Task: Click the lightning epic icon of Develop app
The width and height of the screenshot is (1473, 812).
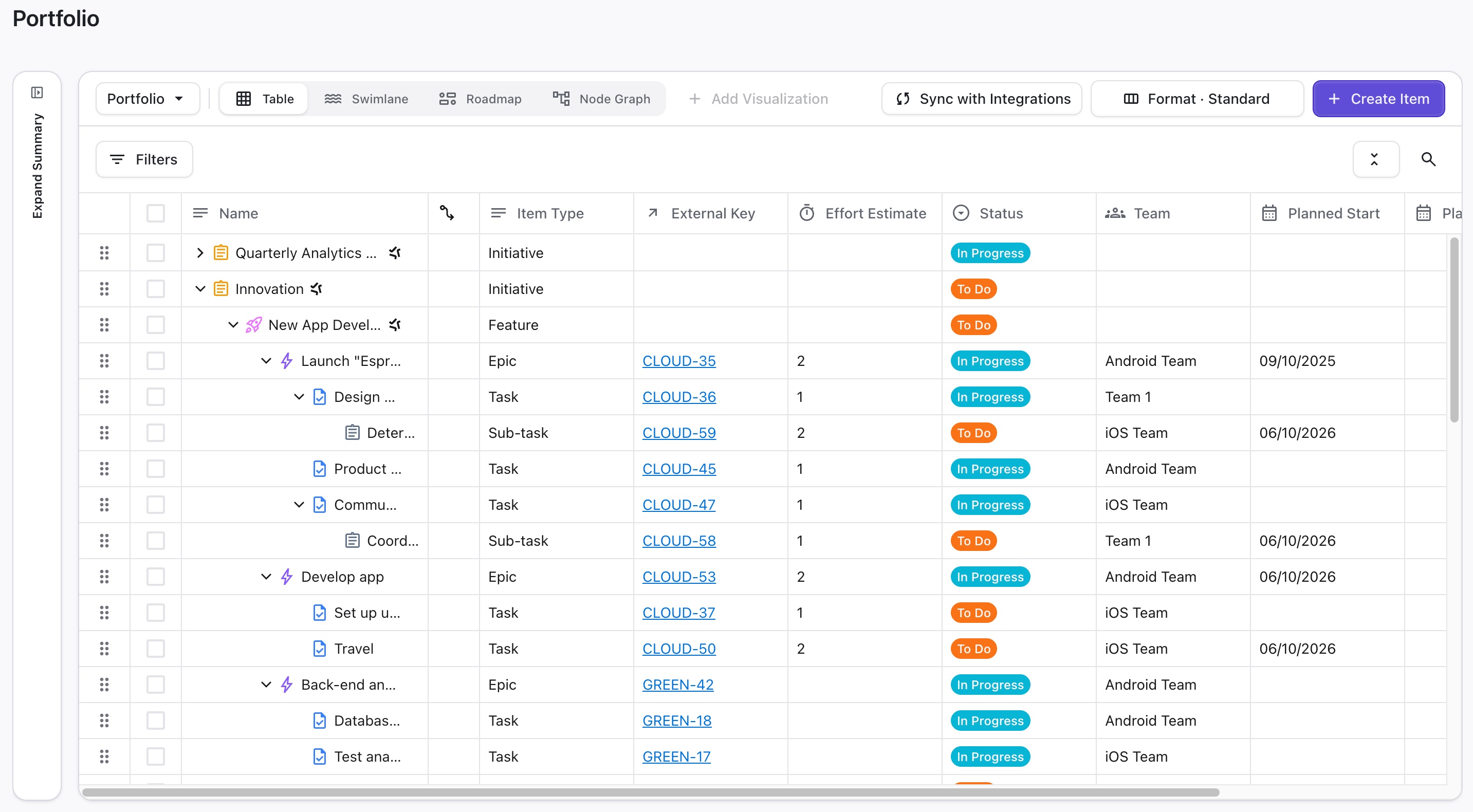Action: coord(287,577)
